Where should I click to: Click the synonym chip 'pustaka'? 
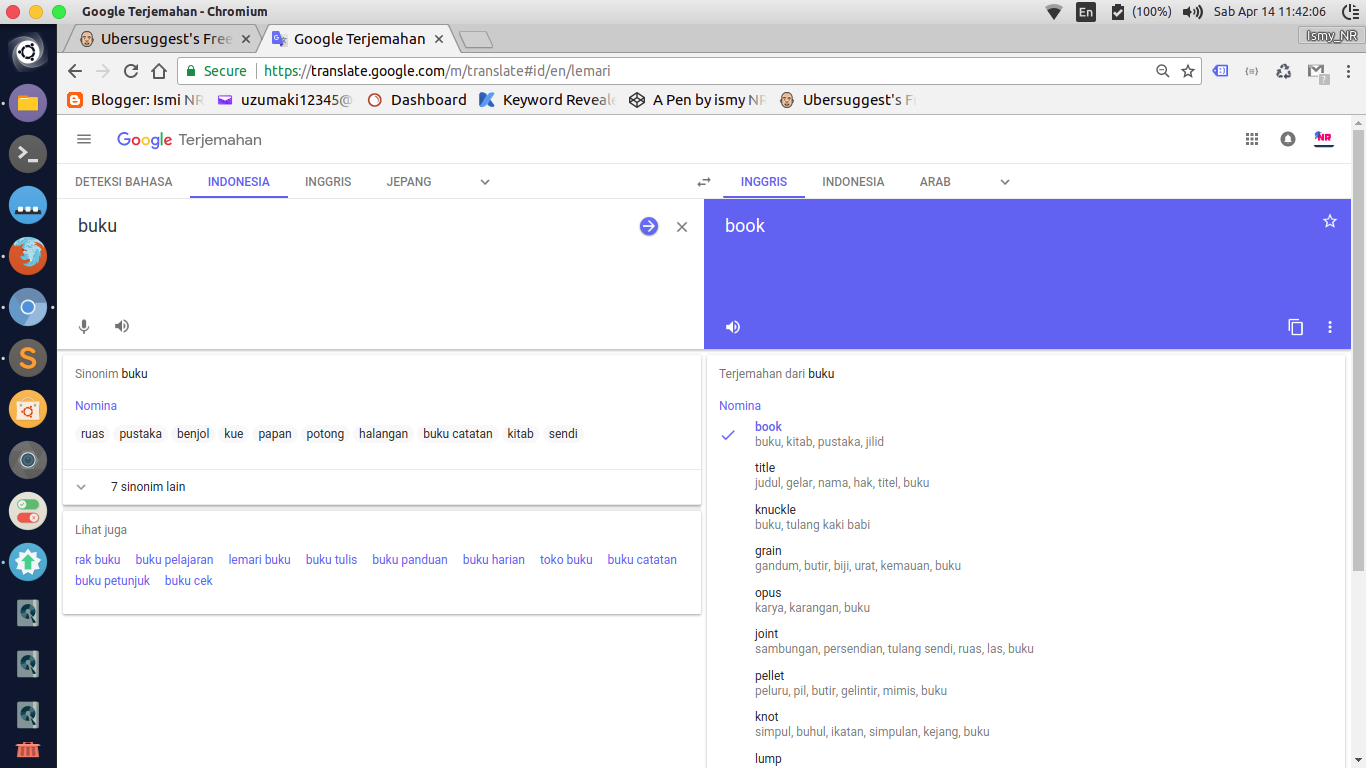click(x=141, y=434)
